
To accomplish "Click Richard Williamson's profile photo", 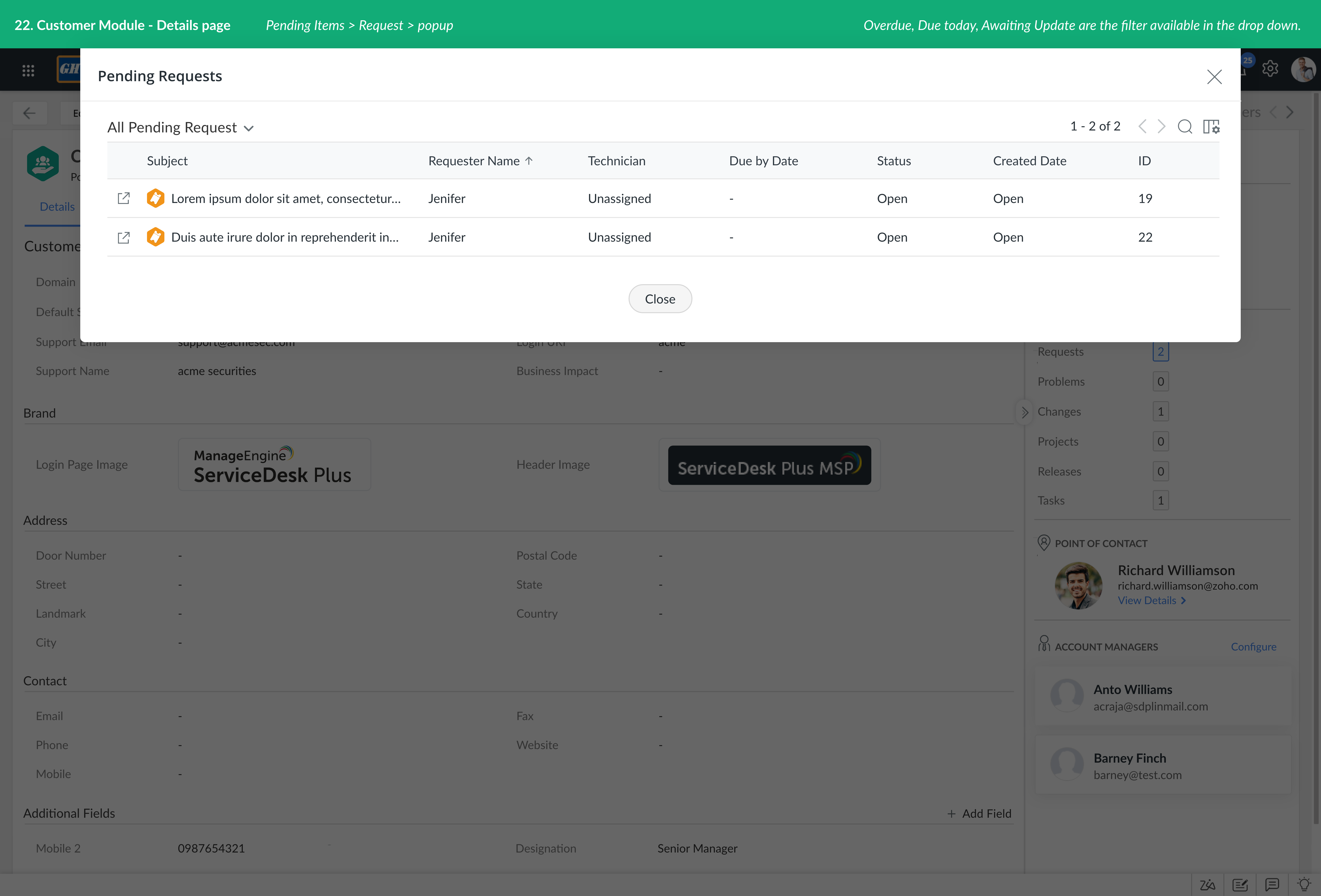I will click(x=1078, y=585).
